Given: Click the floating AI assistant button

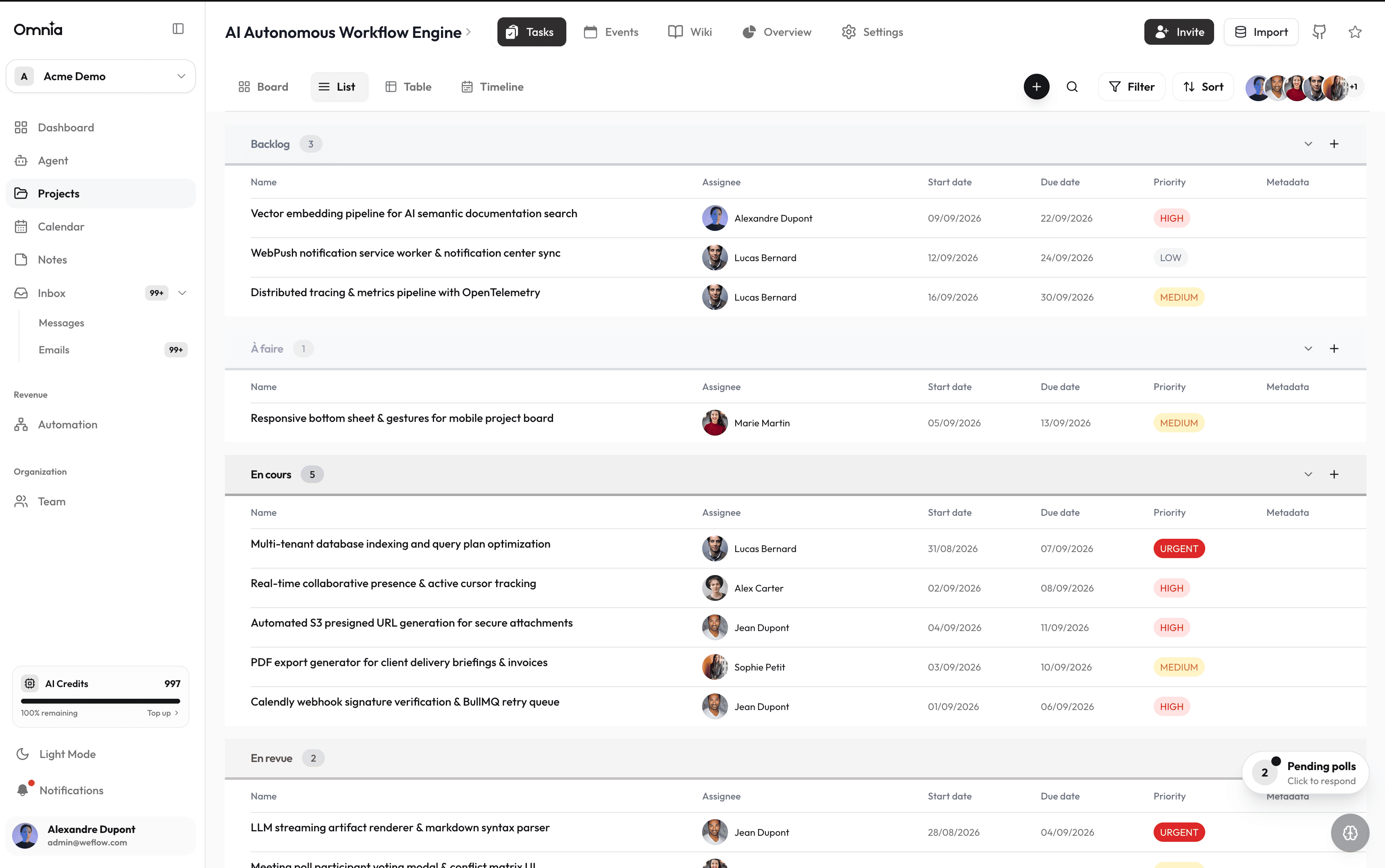Looking at the screenshot, I should (1350, 833).
